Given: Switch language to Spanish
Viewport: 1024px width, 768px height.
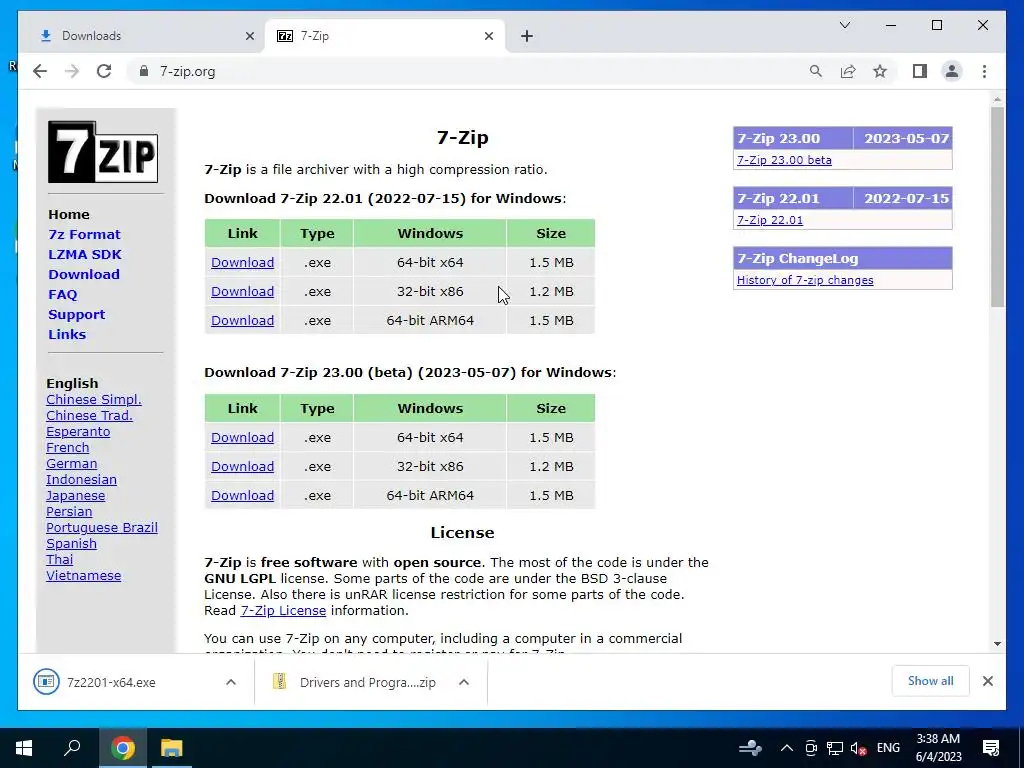Looking at the screenshot, I should (71, 543).
